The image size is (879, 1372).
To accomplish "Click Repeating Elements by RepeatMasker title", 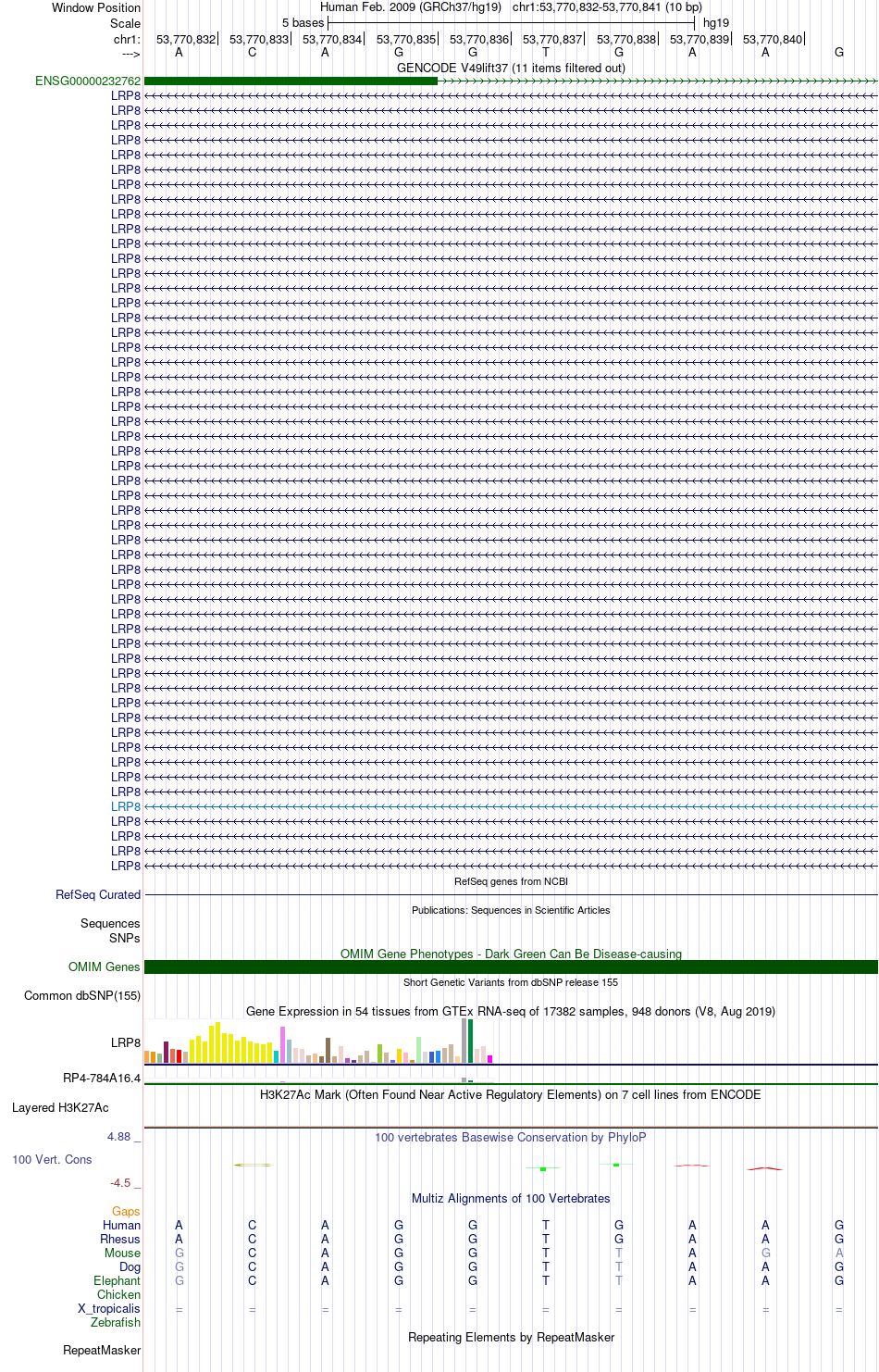I will click(511, 1338).
